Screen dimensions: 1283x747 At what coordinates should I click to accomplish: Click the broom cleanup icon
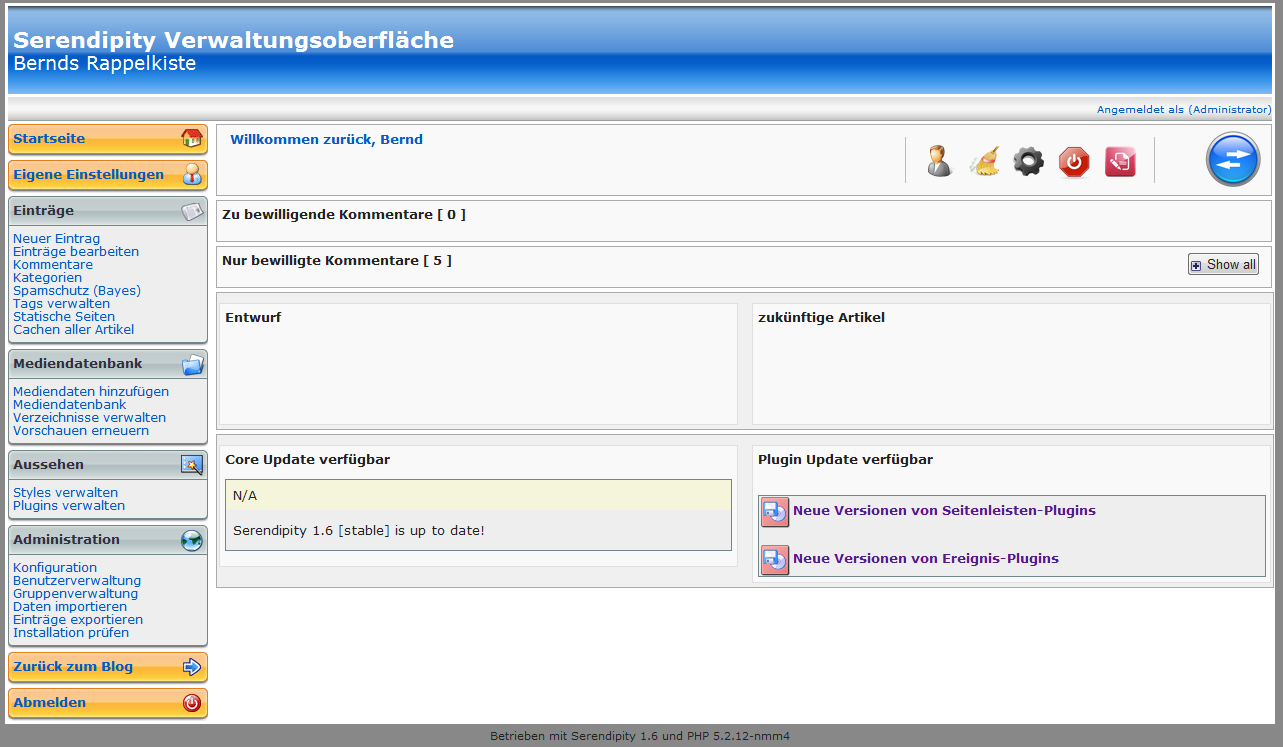tap(984, 161)
